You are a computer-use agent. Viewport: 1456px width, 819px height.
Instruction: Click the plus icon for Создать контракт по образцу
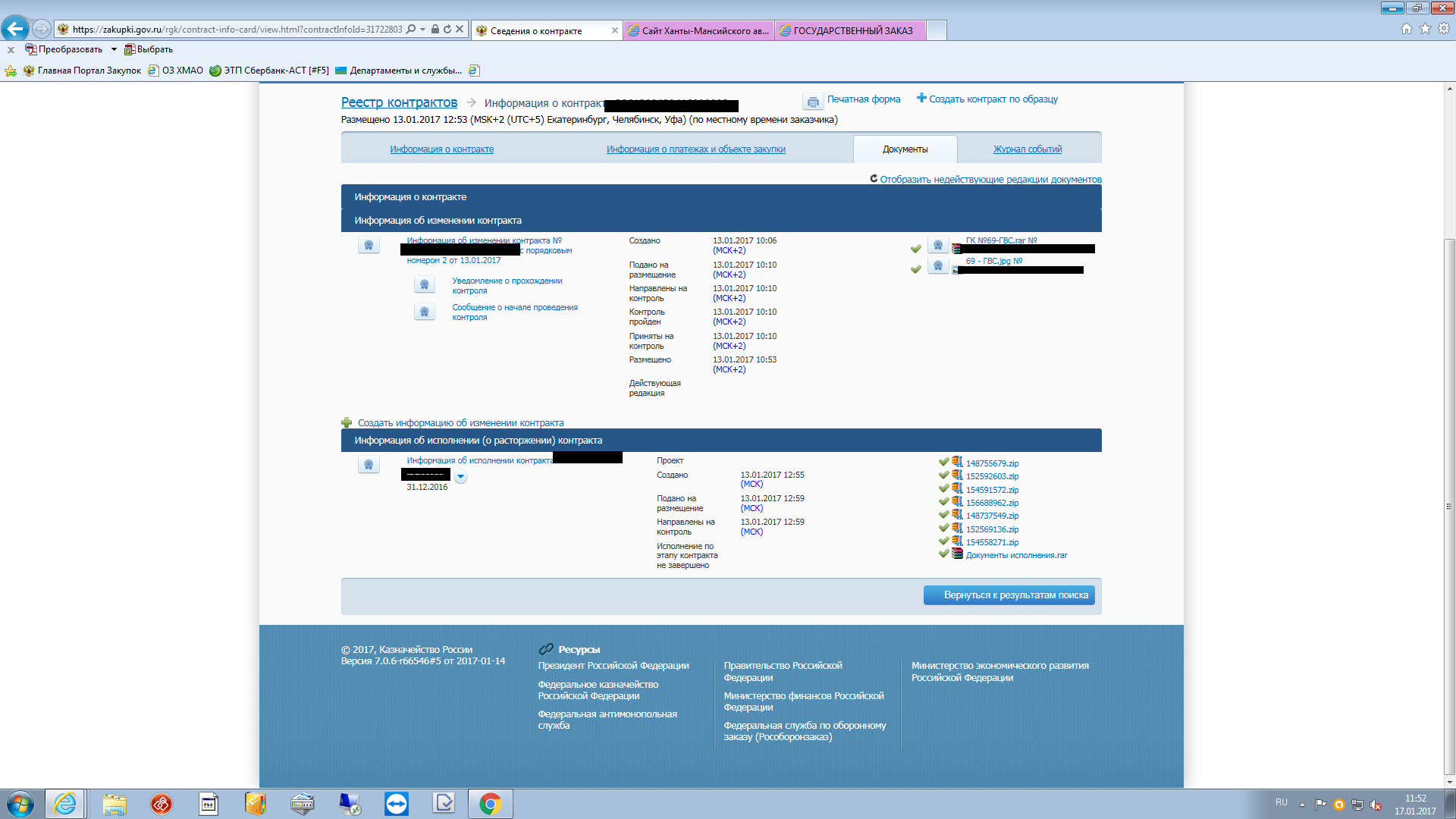921,98
